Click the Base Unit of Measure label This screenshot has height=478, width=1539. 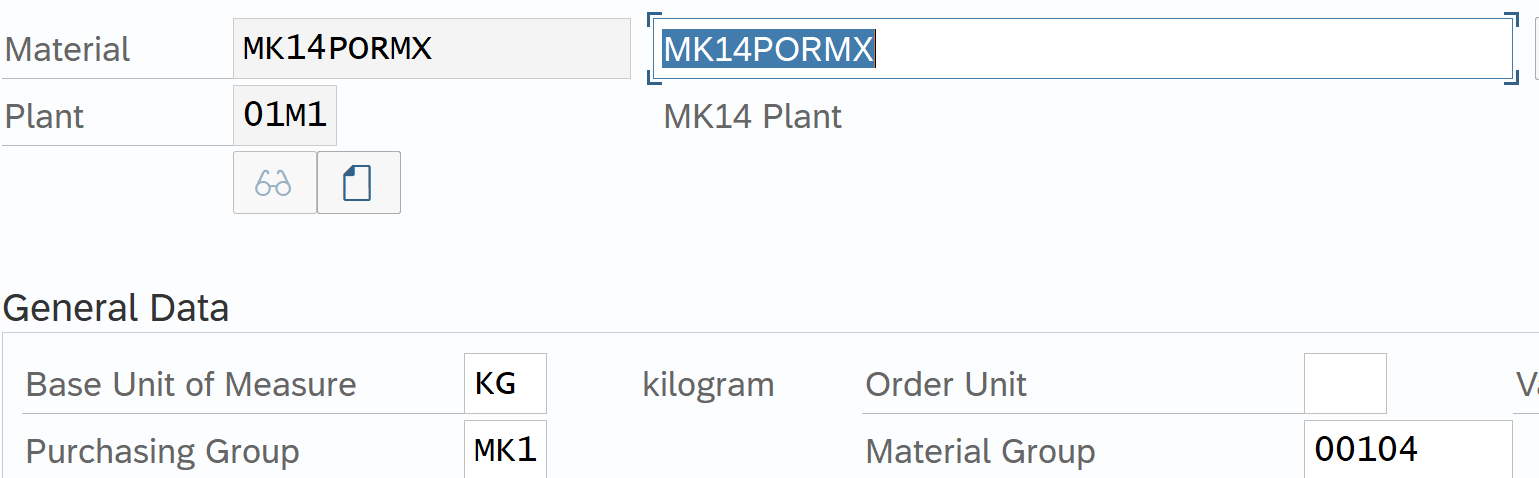click(191, 385)
